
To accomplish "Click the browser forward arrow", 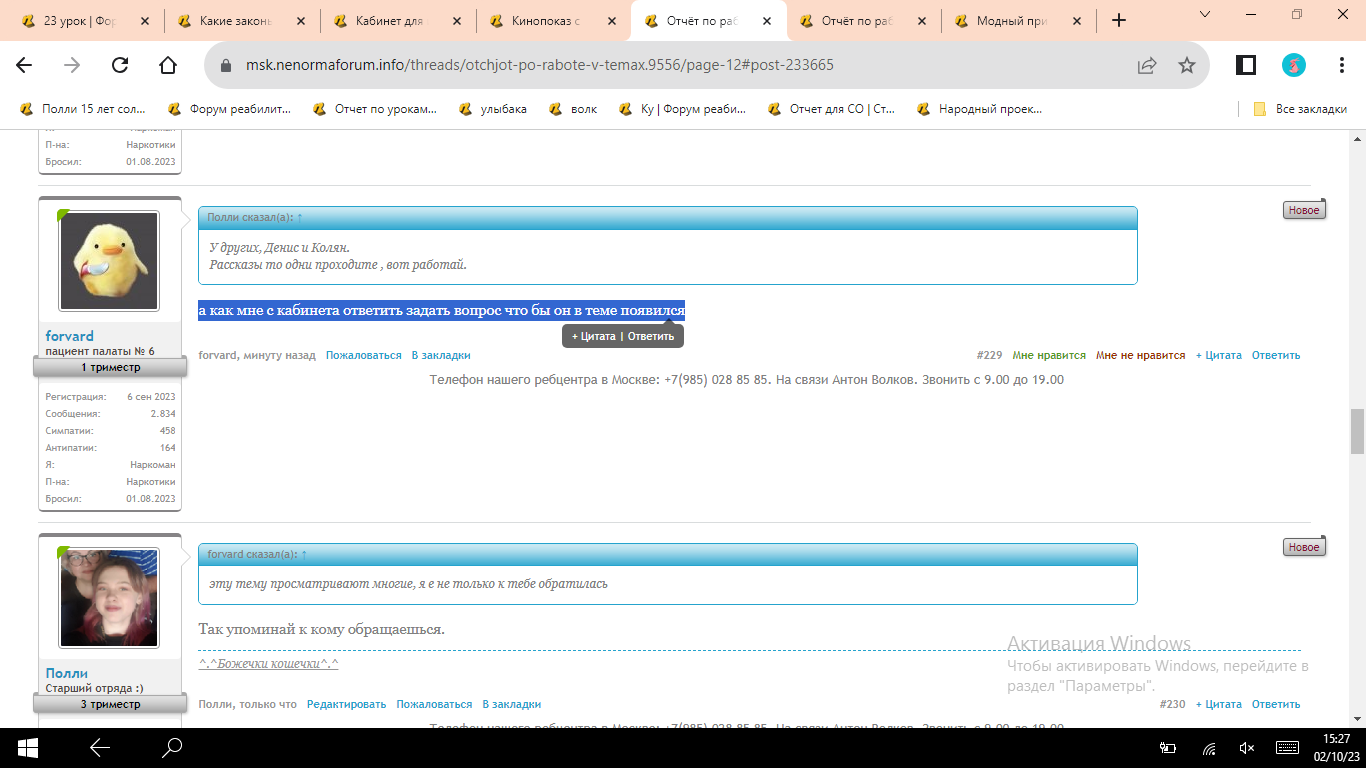I will coord(72,65).
